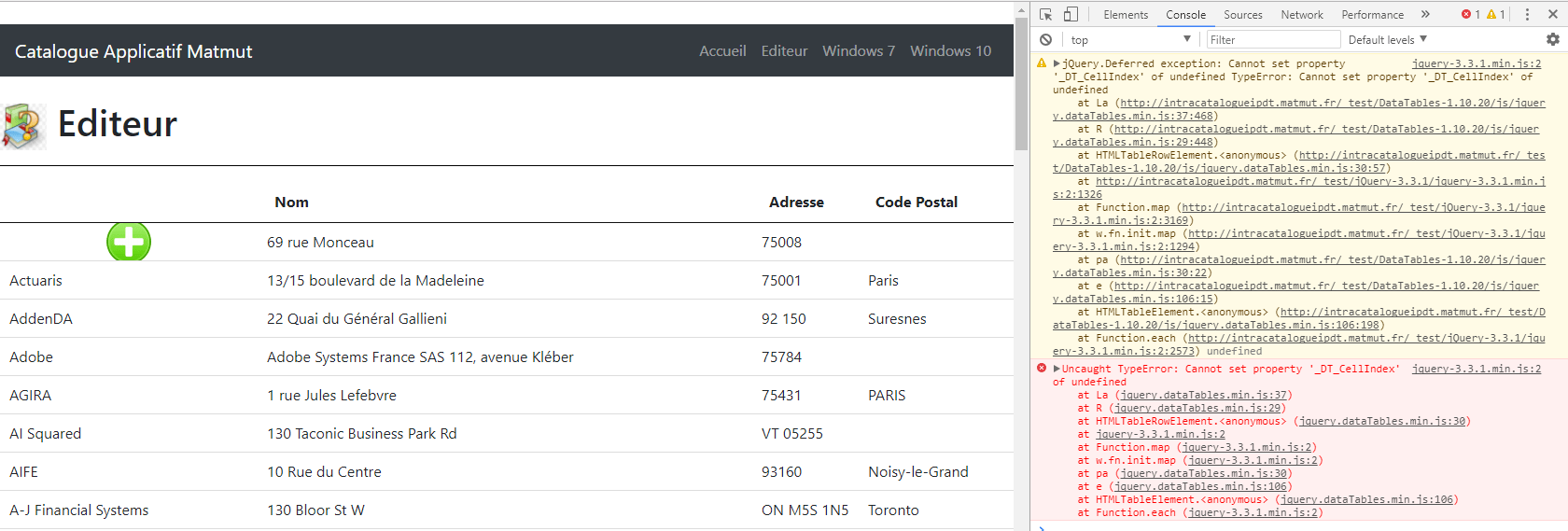The width and height of the screenshot is (1568, 531).
Task: Click the Editeur page logo icon
Action: pyautogui.click(x=23, y=126)
